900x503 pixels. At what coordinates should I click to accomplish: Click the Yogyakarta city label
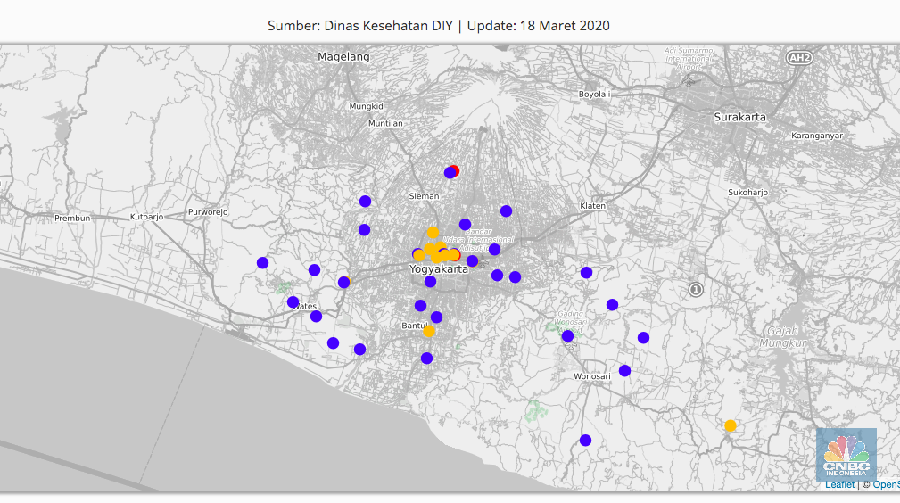(439, 269)
